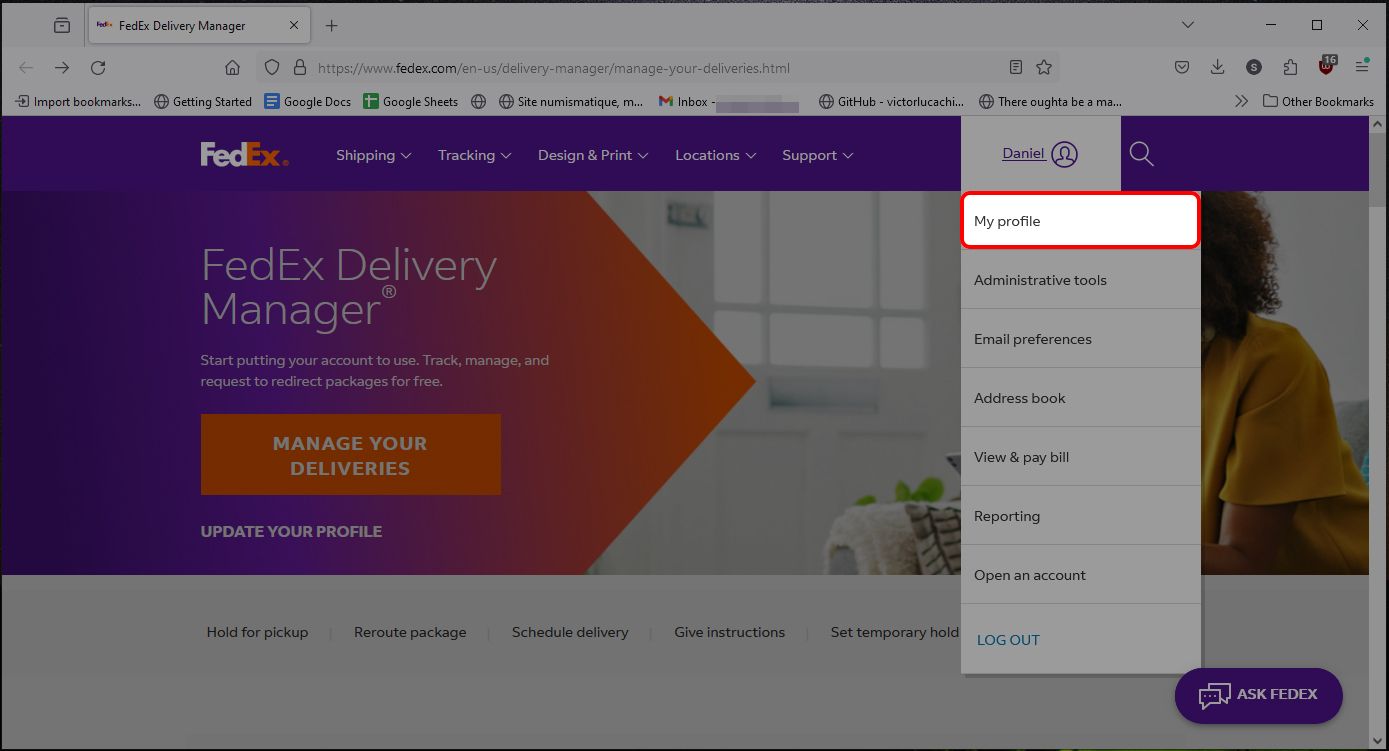Click the FedEx logo in the navigation bar
The width and height of the screenshot is (1389, 751).
(243, 153)
